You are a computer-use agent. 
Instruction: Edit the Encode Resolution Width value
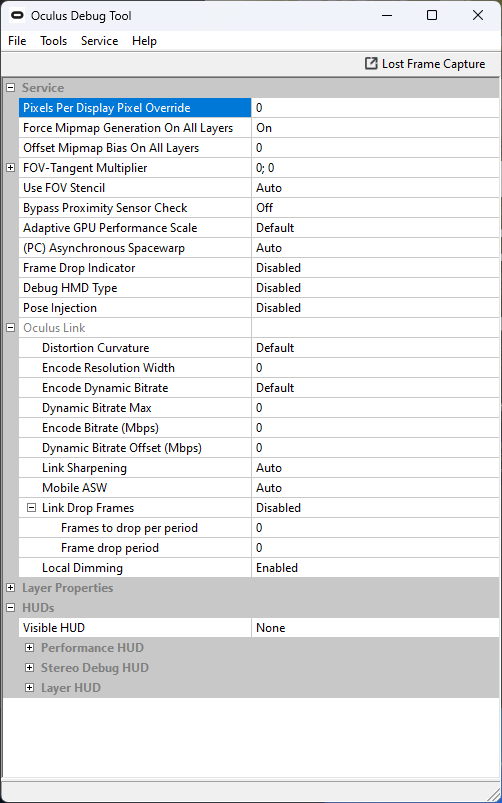[x=375, y=368]
